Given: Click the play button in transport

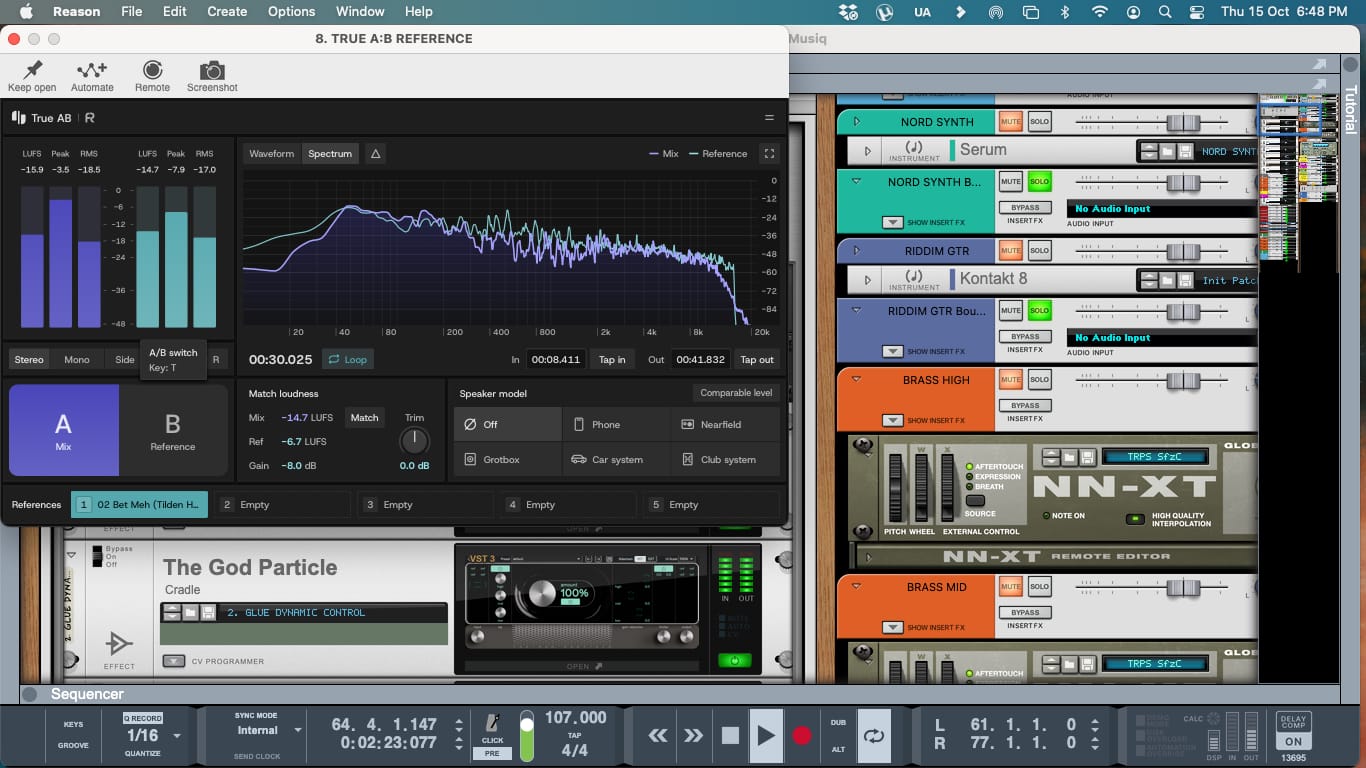Looking at the screenshot, I should pyautogui.click(x=766, y=736).
